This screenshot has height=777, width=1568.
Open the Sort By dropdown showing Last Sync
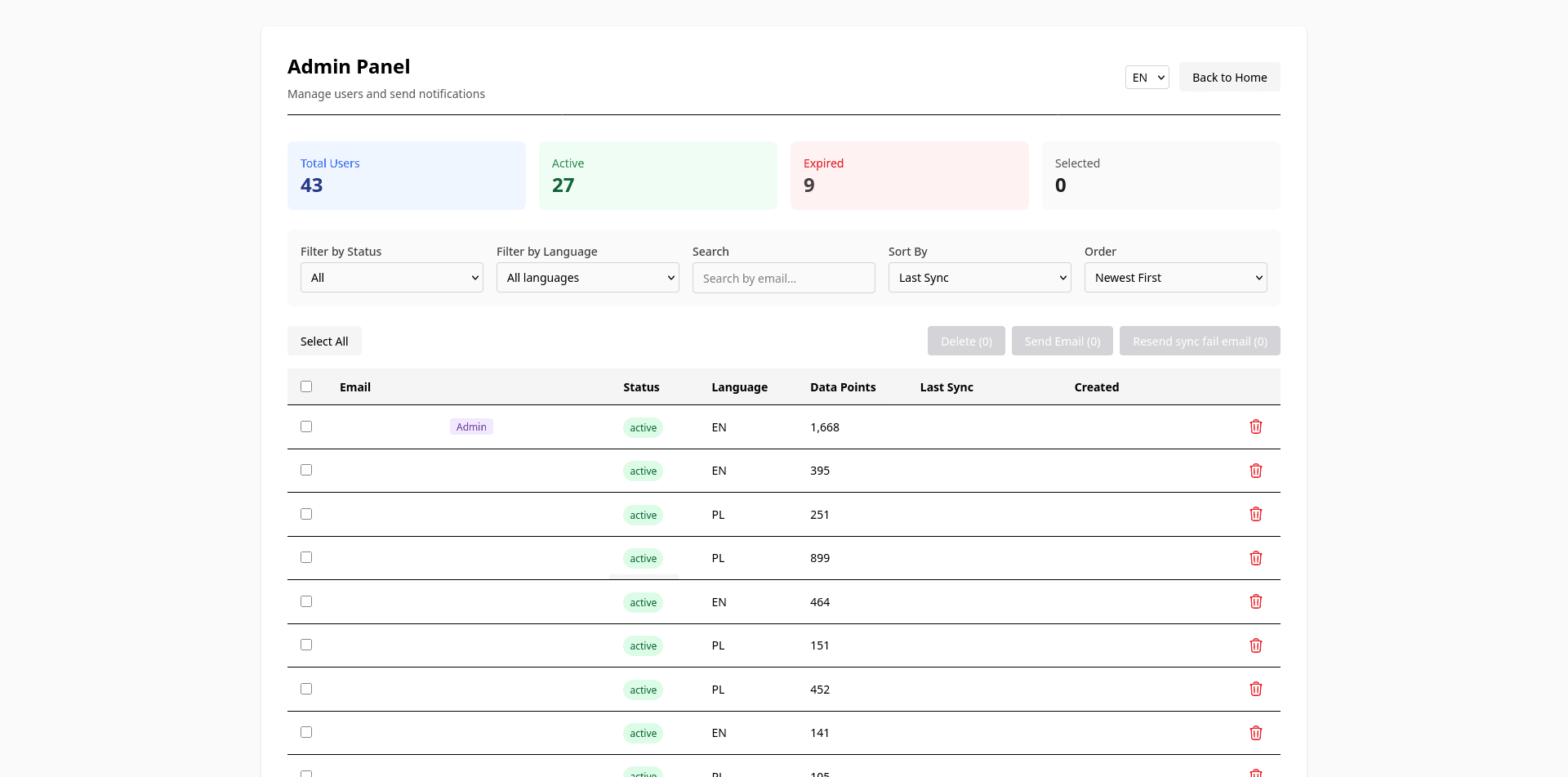tap(979, 277)
